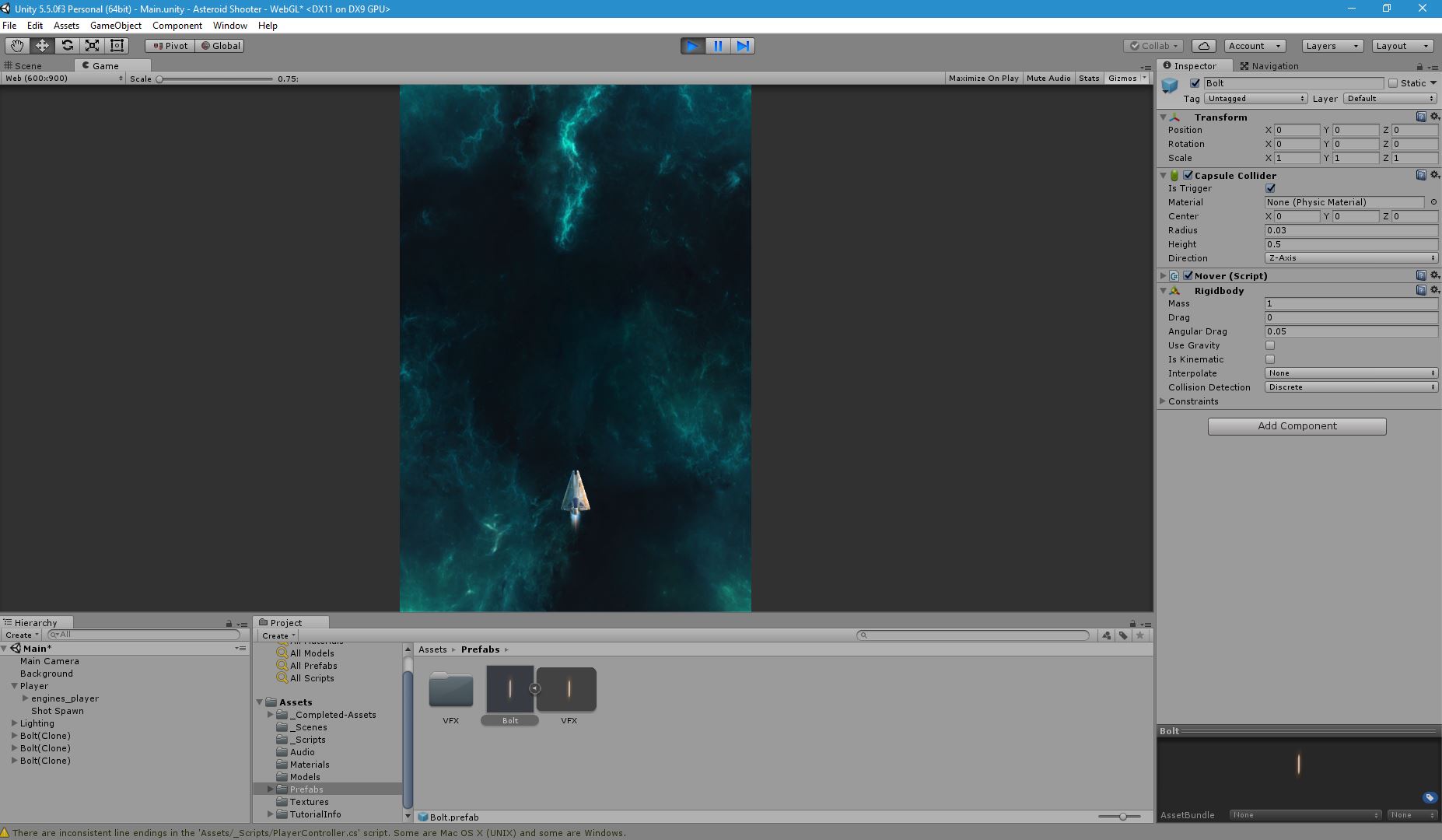The height and width of the screenshot is (840, 1442).
Task: Open Layers dropdown in toolbar
Action: point(1332,46)
